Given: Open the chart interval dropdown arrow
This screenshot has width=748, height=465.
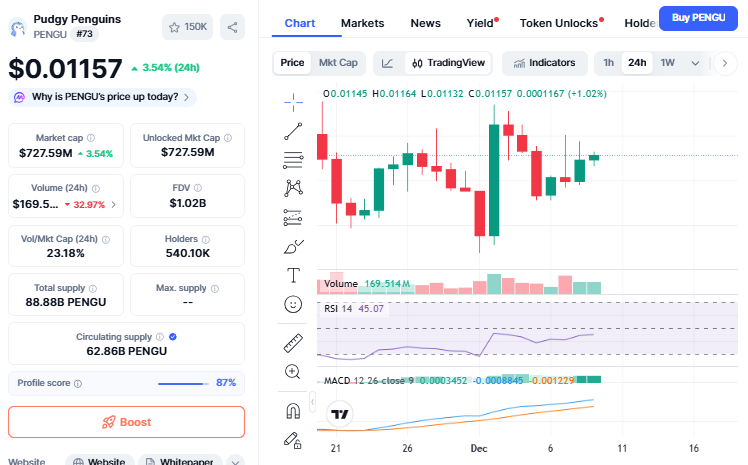Looking at the screenshot, I should 723,63.
